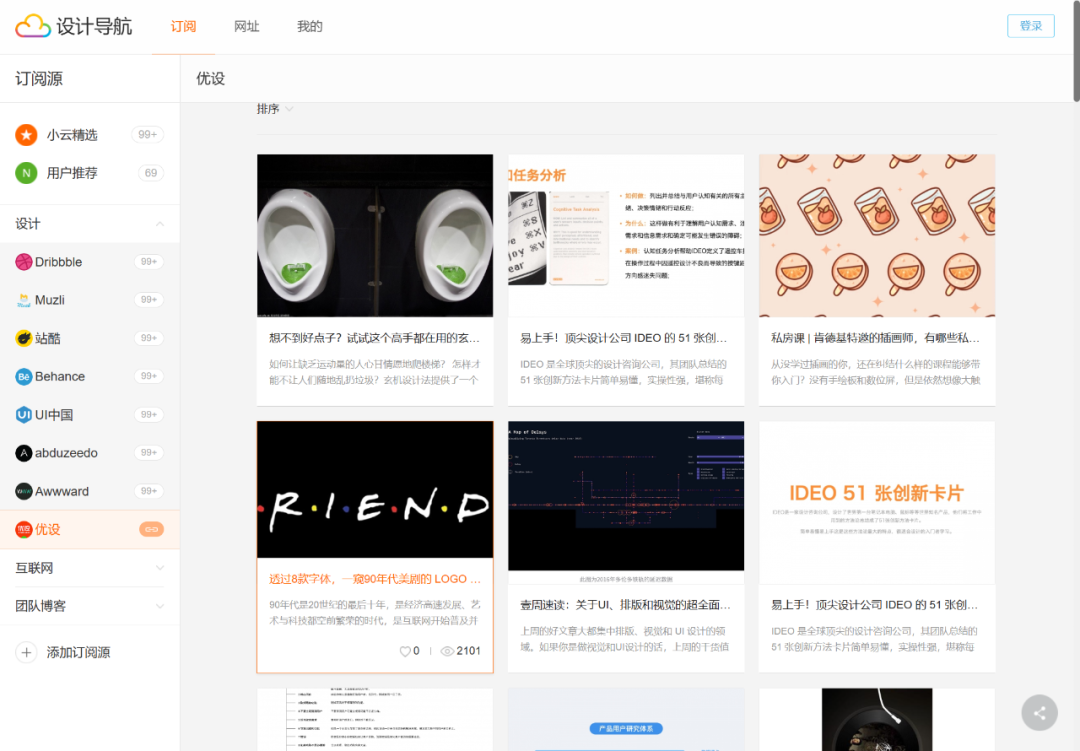Click the orange badge beside 优设
The image size is (1080, 751).
(x=152, y=529)
